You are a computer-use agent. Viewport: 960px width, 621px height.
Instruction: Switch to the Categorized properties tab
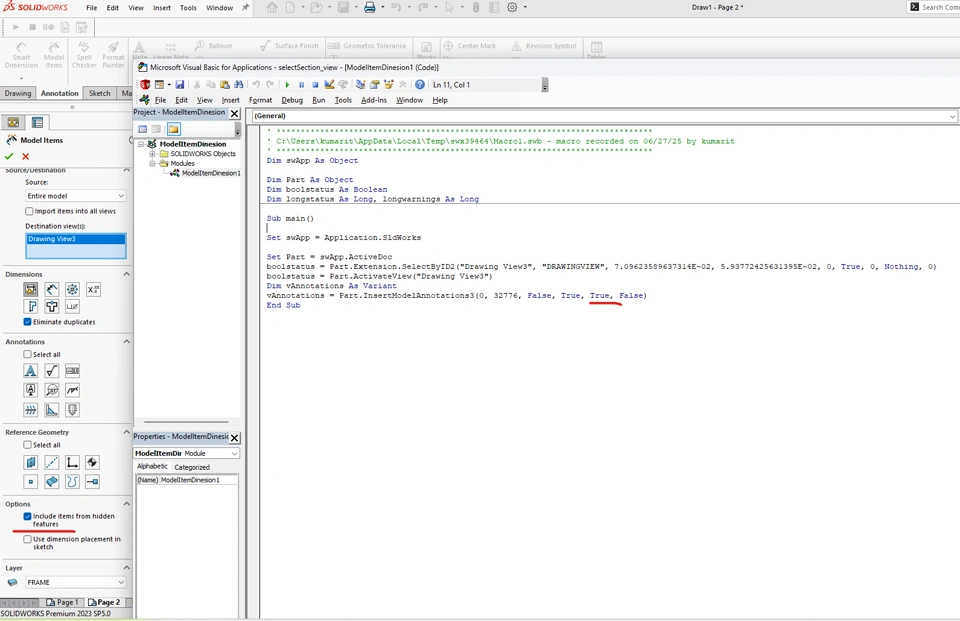tap(192, 467)
